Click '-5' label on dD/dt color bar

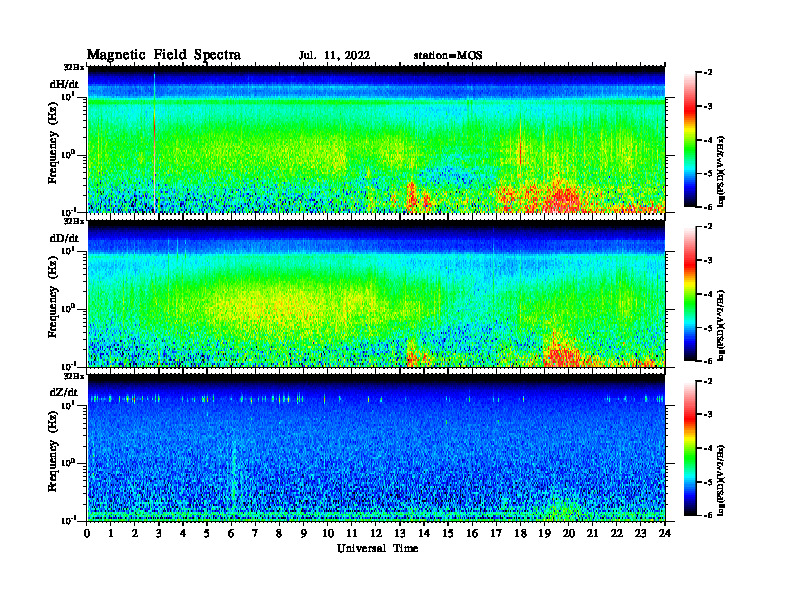click(708, 328)
